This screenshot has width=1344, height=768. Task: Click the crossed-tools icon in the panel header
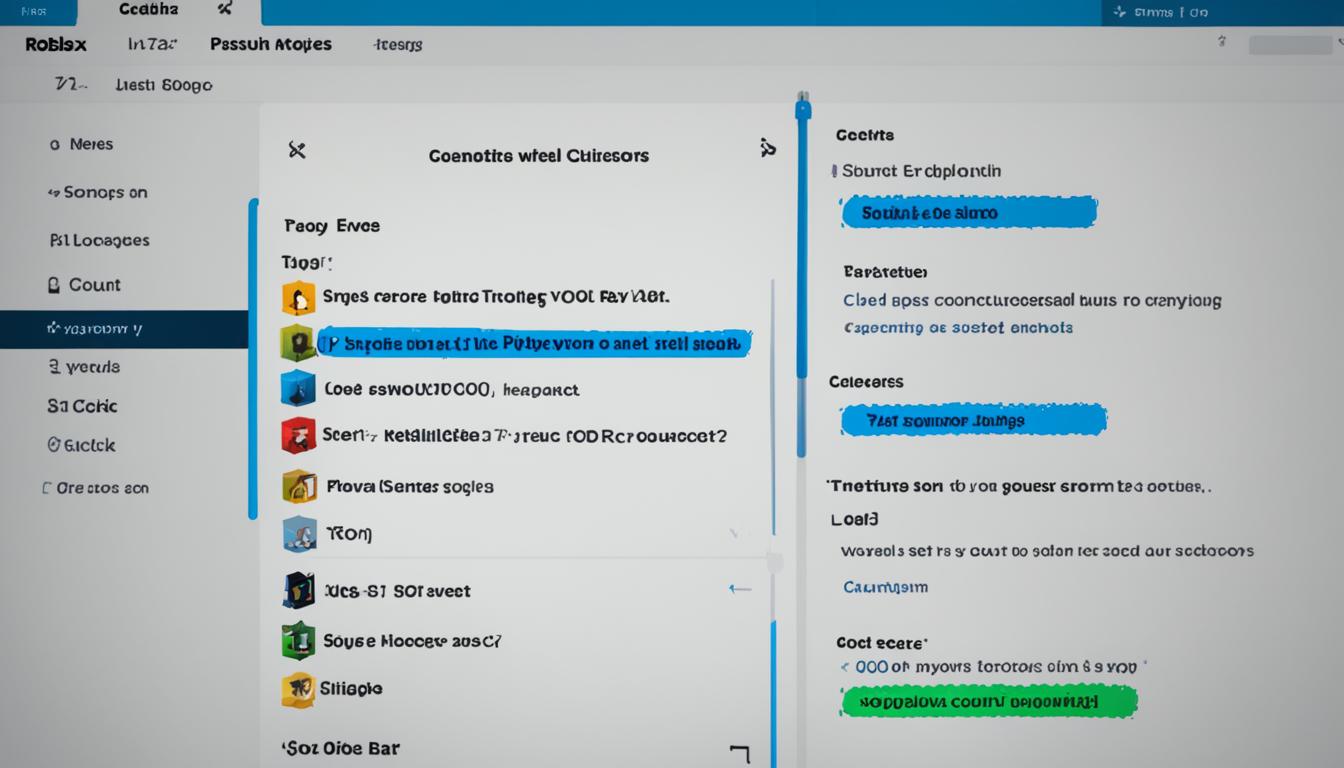click(297, 150)
